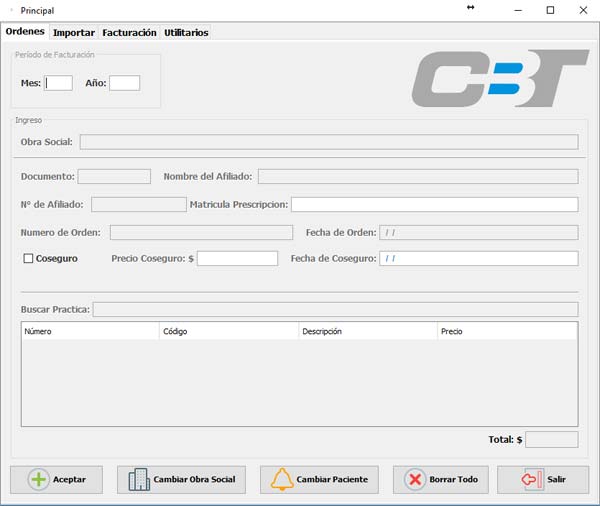Maximize the Principal window
600x506 pixels.
(x=550, y=10)
